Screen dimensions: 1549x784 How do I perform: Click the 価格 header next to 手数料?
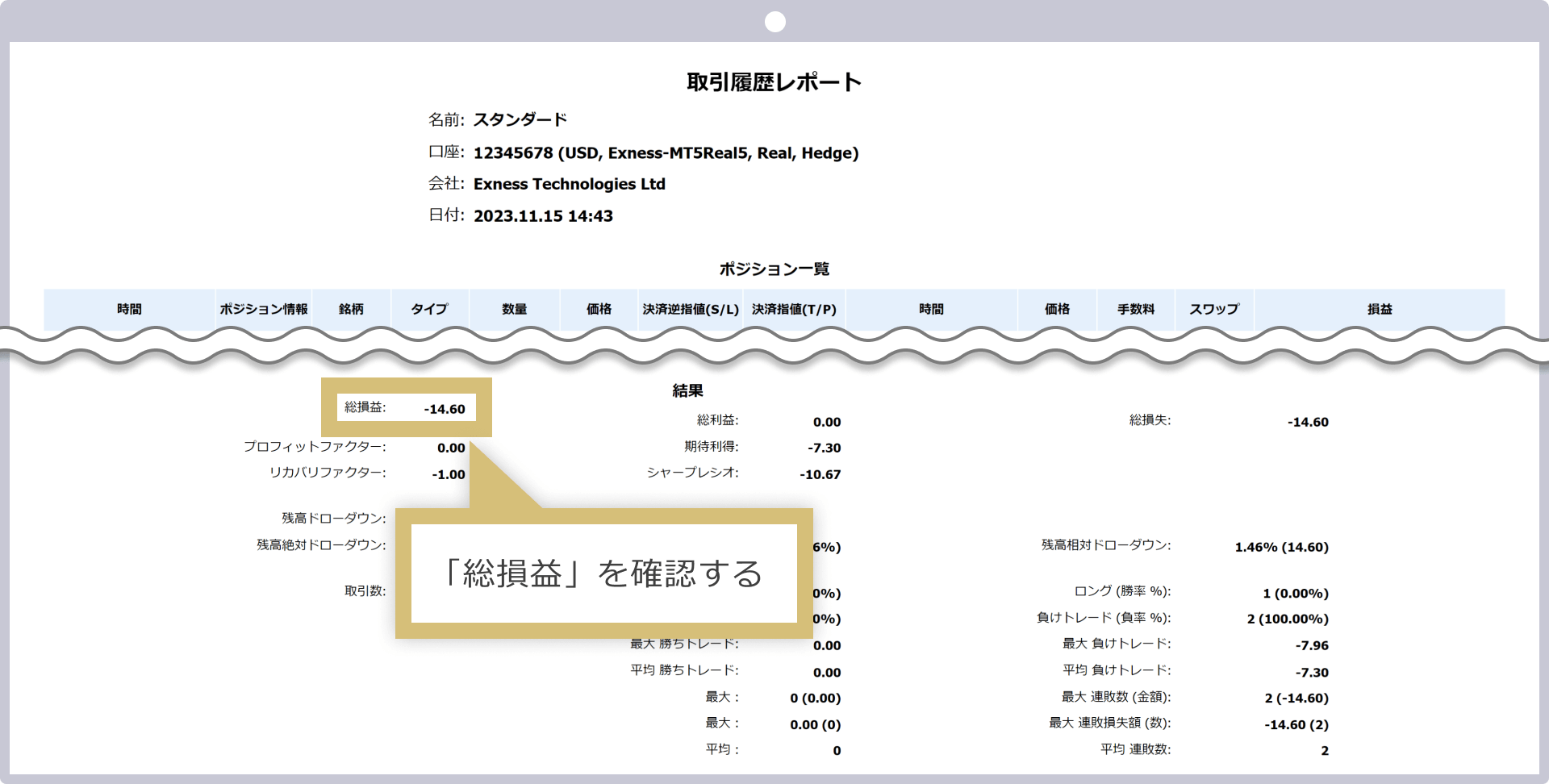pyautogui.click(x=1057, y=309)
